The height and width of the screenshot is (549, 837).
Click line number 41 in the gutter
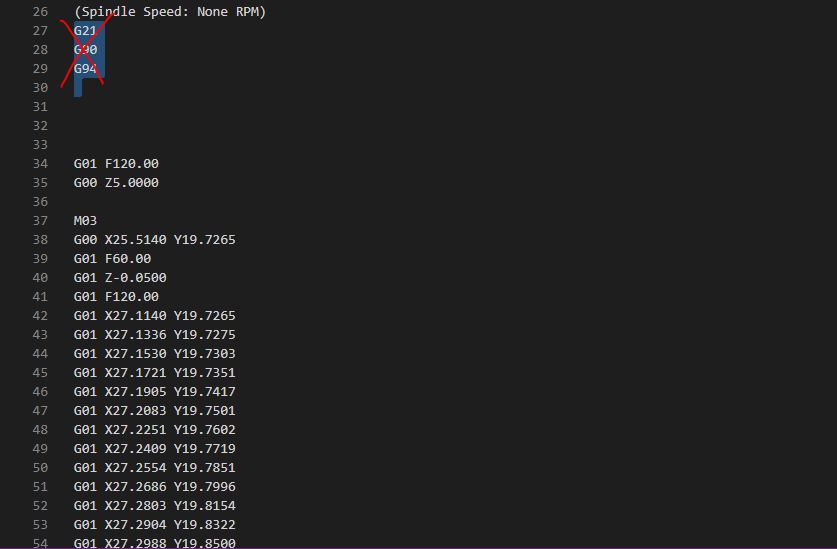(40, 297)
